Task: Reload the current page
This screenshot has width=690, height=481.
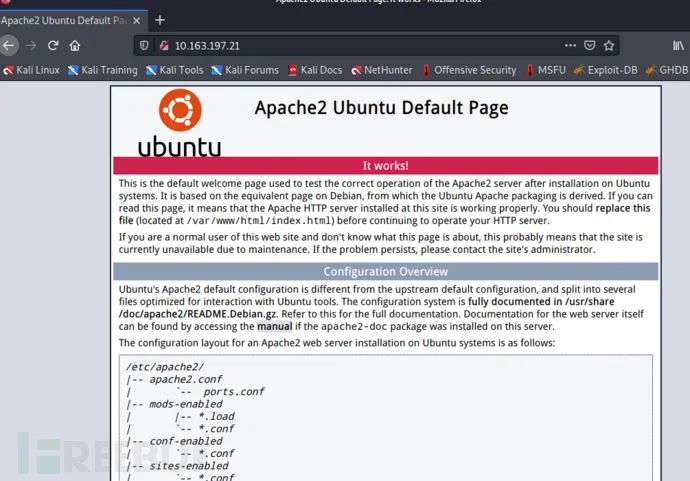Action: (x=53, y=45)
